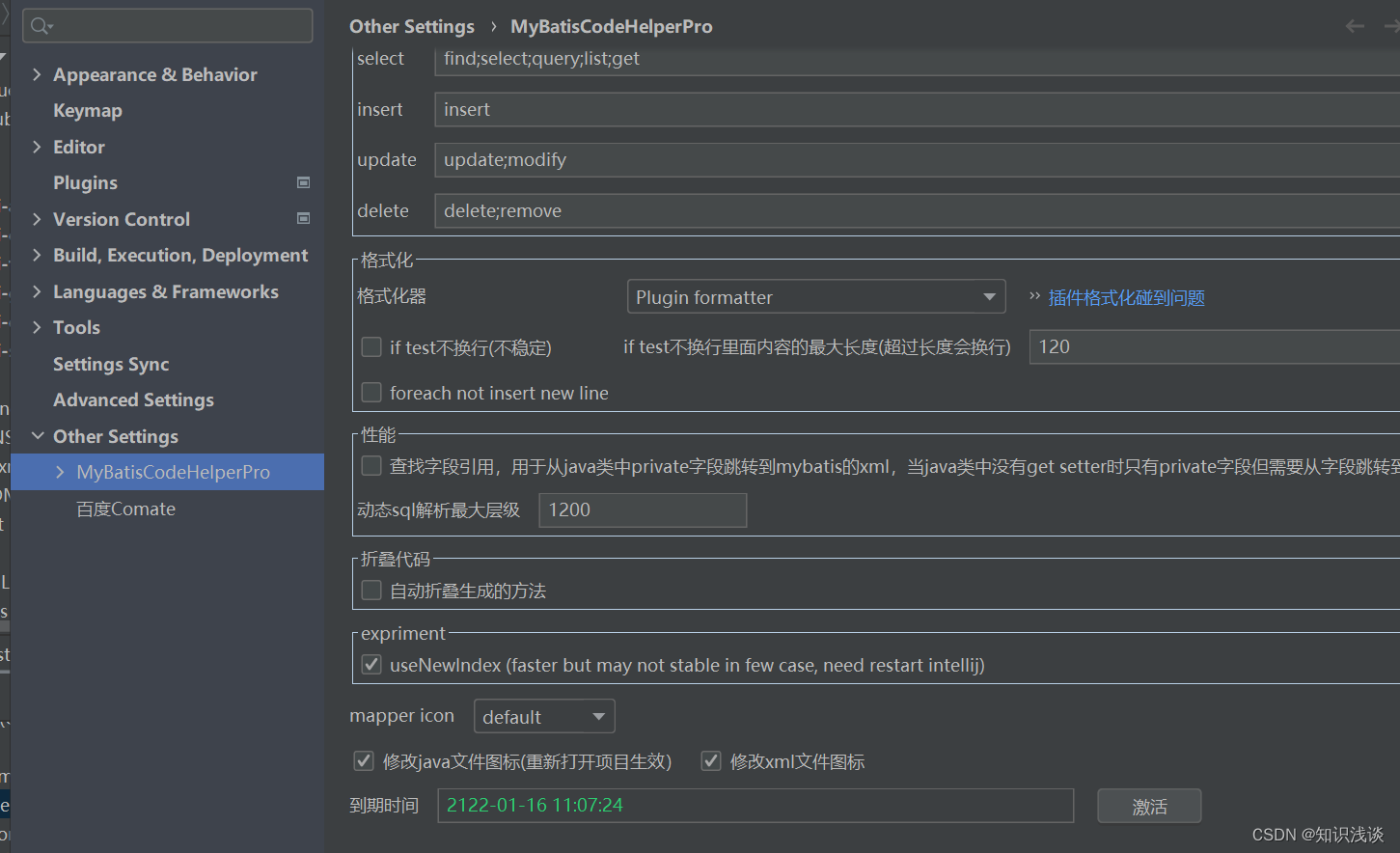Open the Plugins settings page
This screenshot has width=1400, height=853.
click(x=85, y=183)
